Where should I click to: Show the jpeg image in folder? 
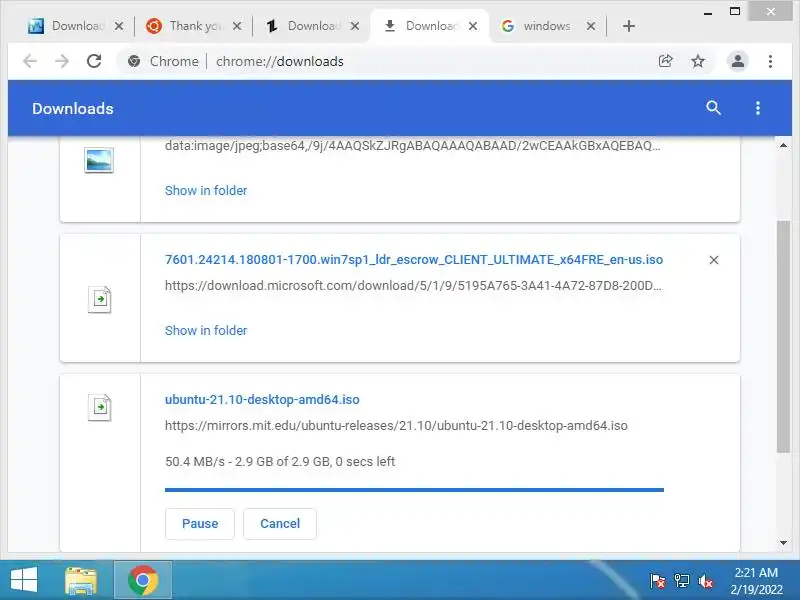[x=206, y=191]
